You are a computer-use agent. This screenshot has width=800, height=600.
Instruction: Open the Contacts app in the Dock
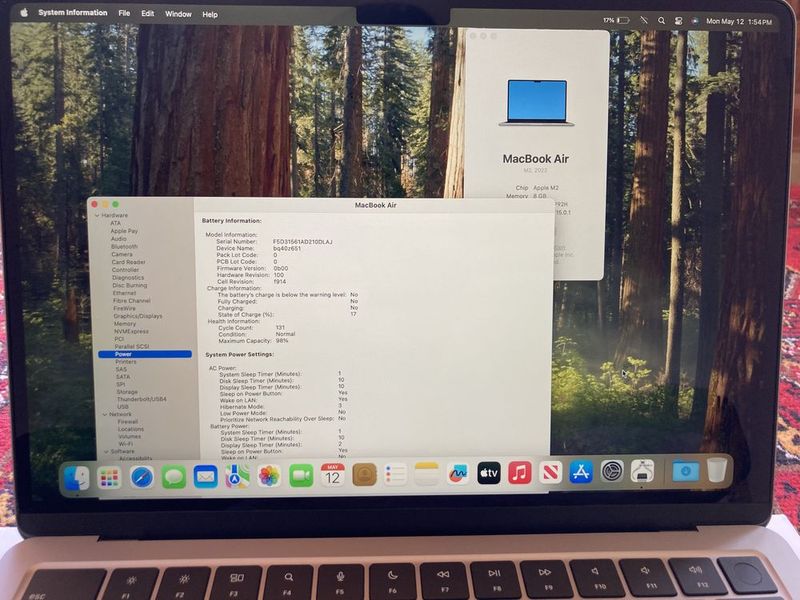coord(364,475)
